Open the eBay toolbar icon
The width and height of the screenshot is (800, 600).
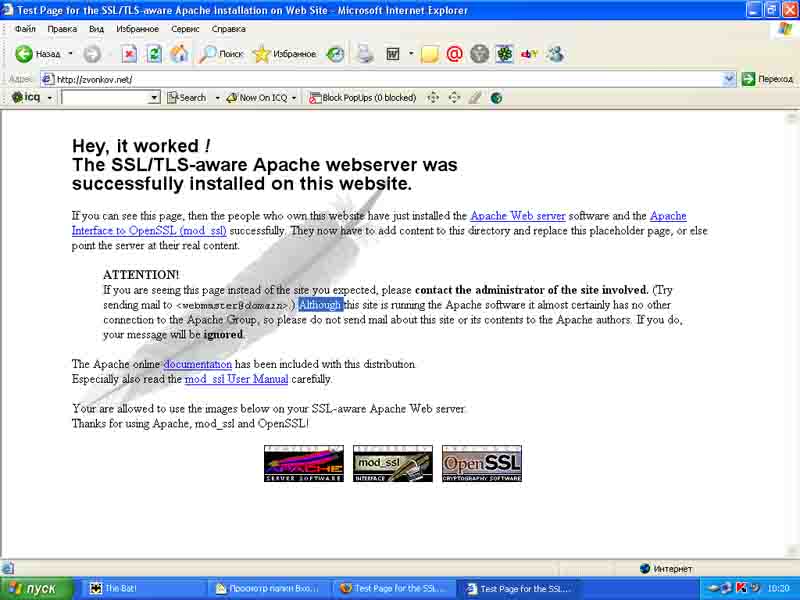(529, 54)
